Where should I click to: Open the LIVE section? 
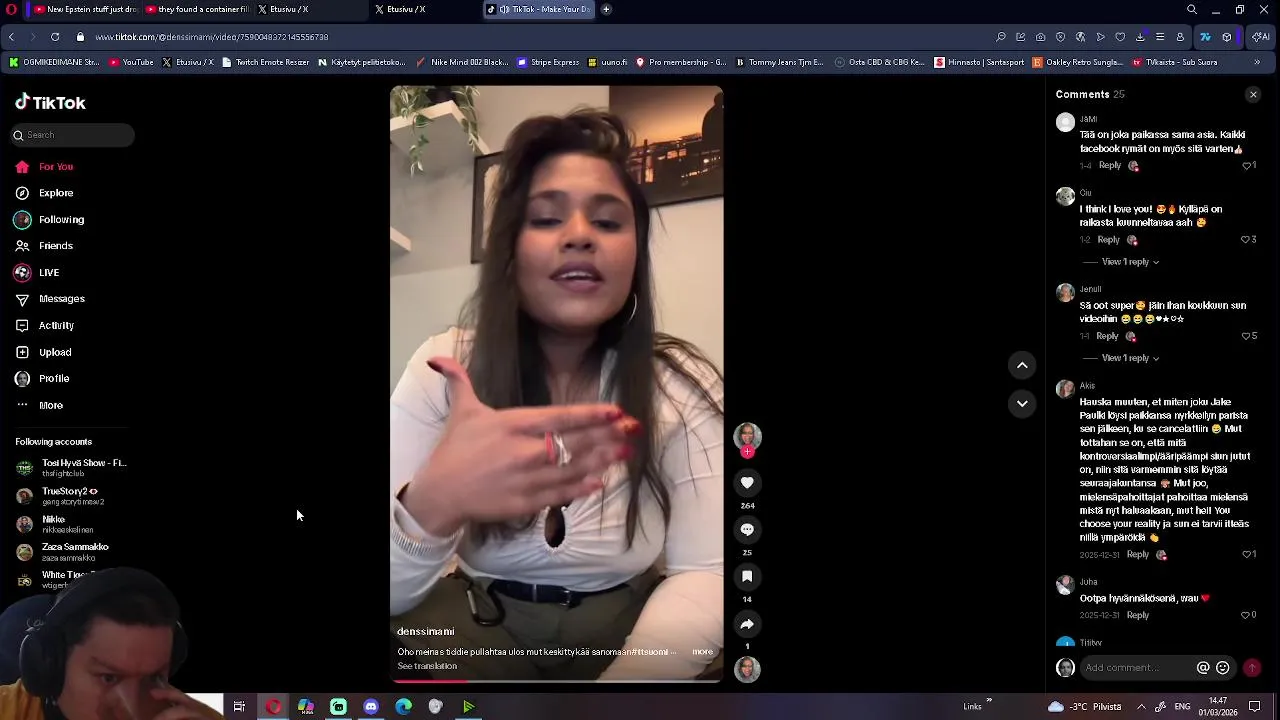38,273
